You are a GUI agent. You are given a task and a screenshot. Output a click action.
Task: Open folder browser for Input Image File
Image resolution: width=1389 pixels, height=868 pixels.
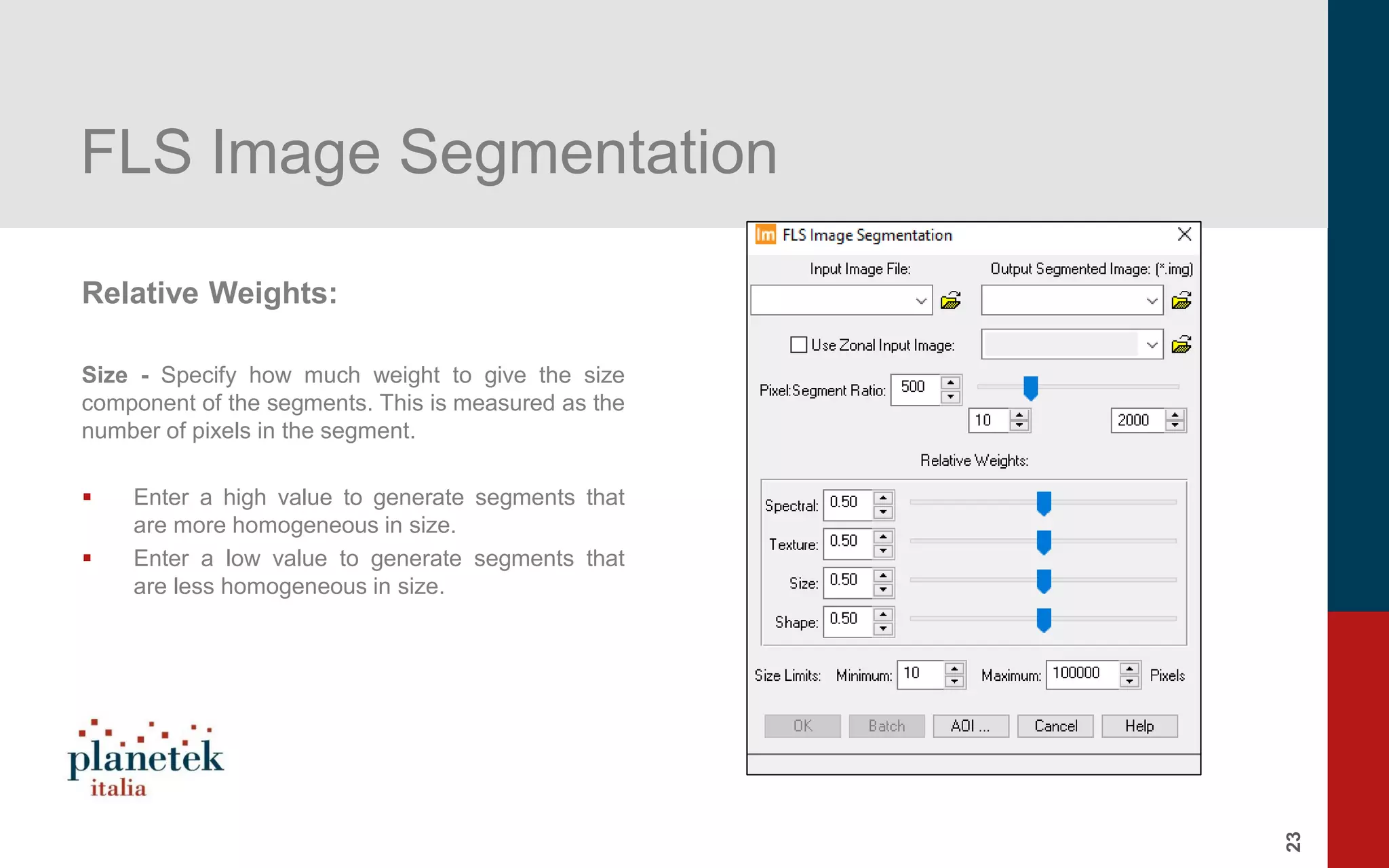[x=950, y=300]
